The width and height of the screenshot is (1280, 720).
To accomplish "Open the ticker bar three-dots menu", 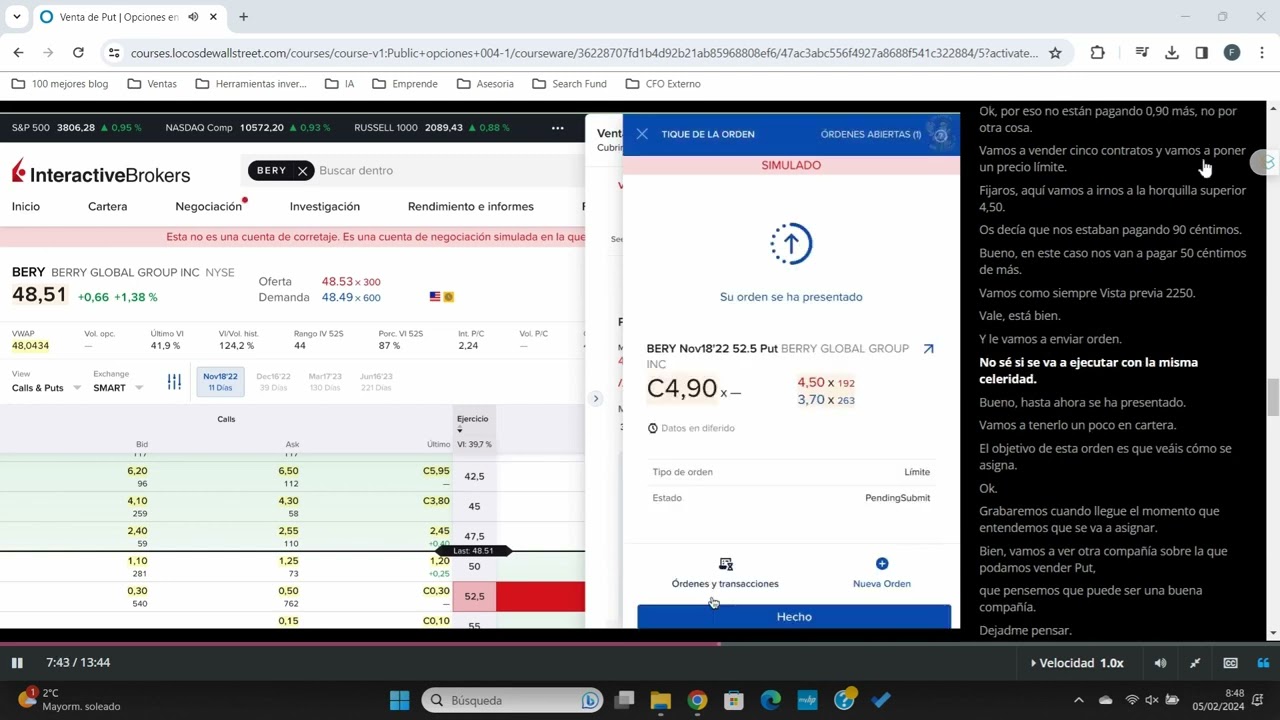I will pyautogui.click(x=557, y=128).
